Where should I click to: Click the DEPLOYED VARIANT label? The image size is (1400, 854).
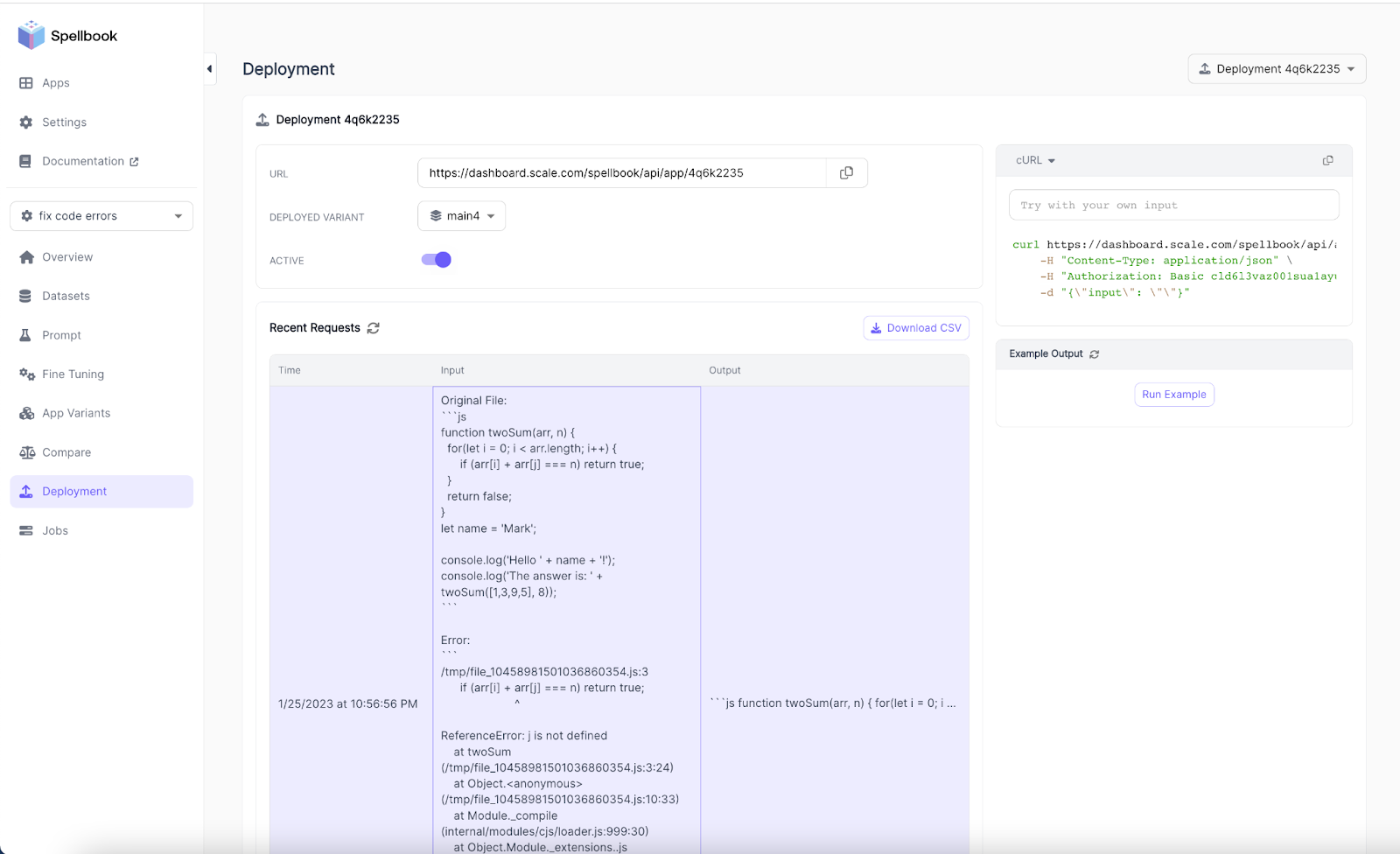pyautogui.click(x=317, y=218)
